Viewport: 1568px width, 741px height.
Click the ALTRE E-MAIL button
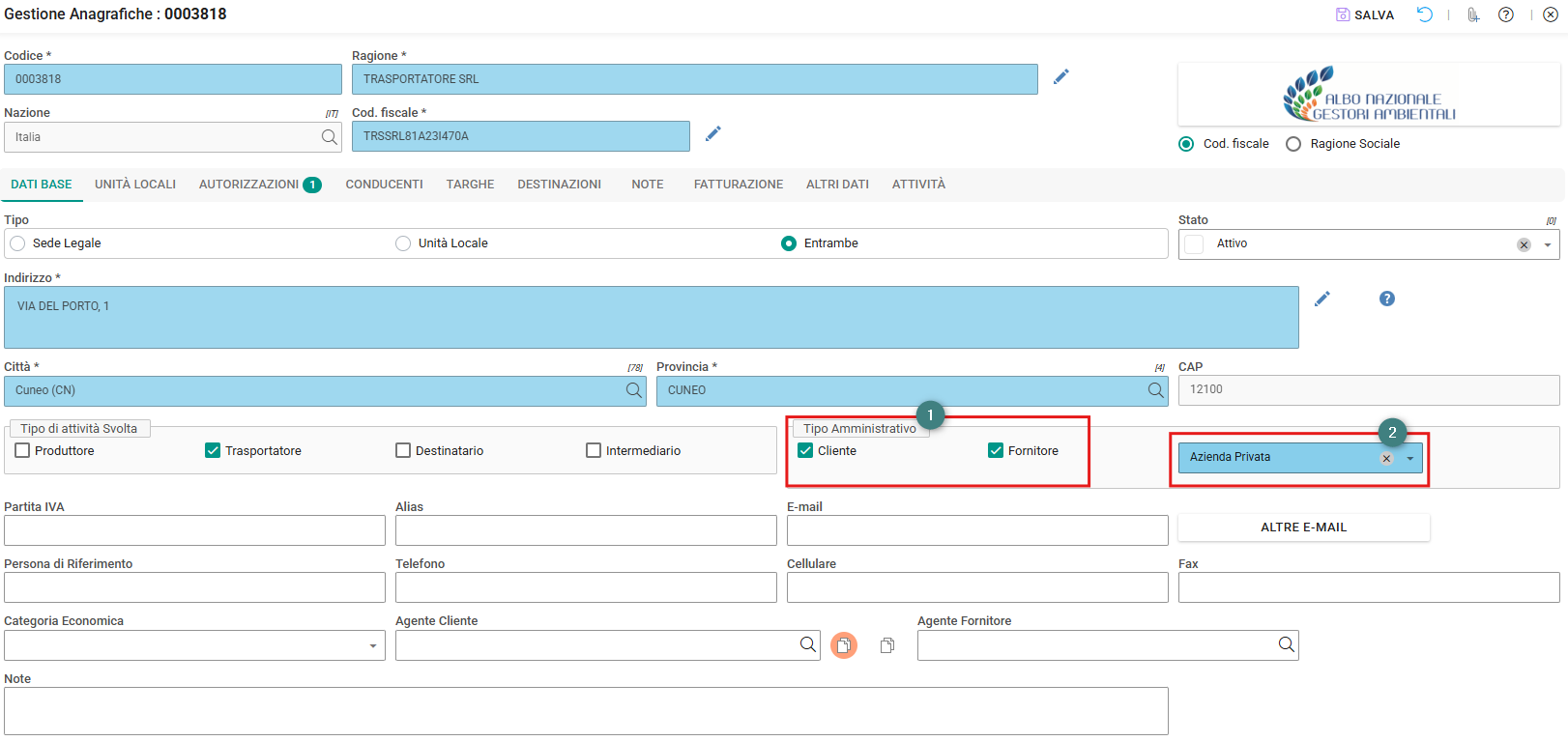[x=1303, y=527]
